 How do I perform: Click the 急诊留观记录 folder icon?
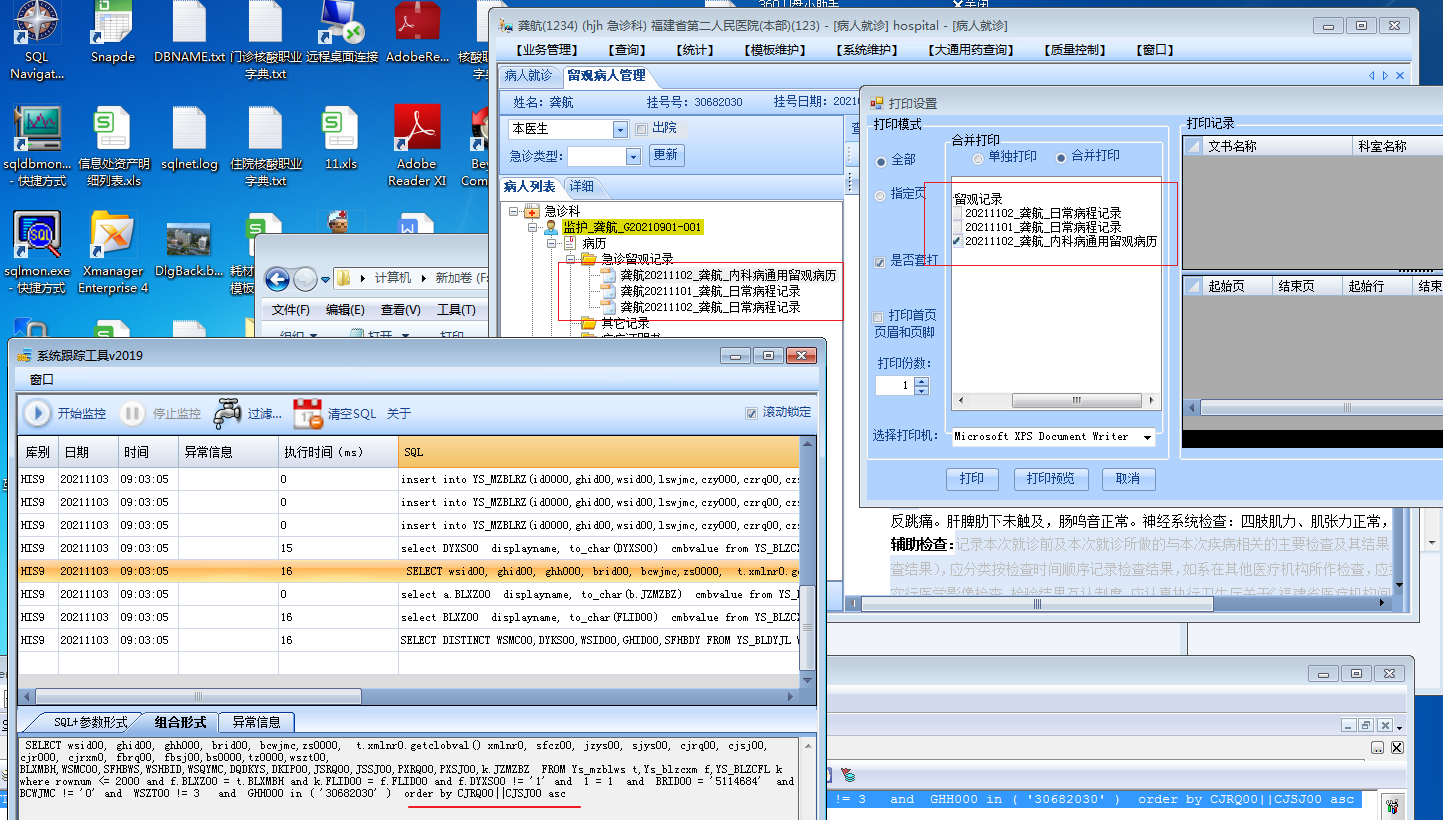point(589,259)
